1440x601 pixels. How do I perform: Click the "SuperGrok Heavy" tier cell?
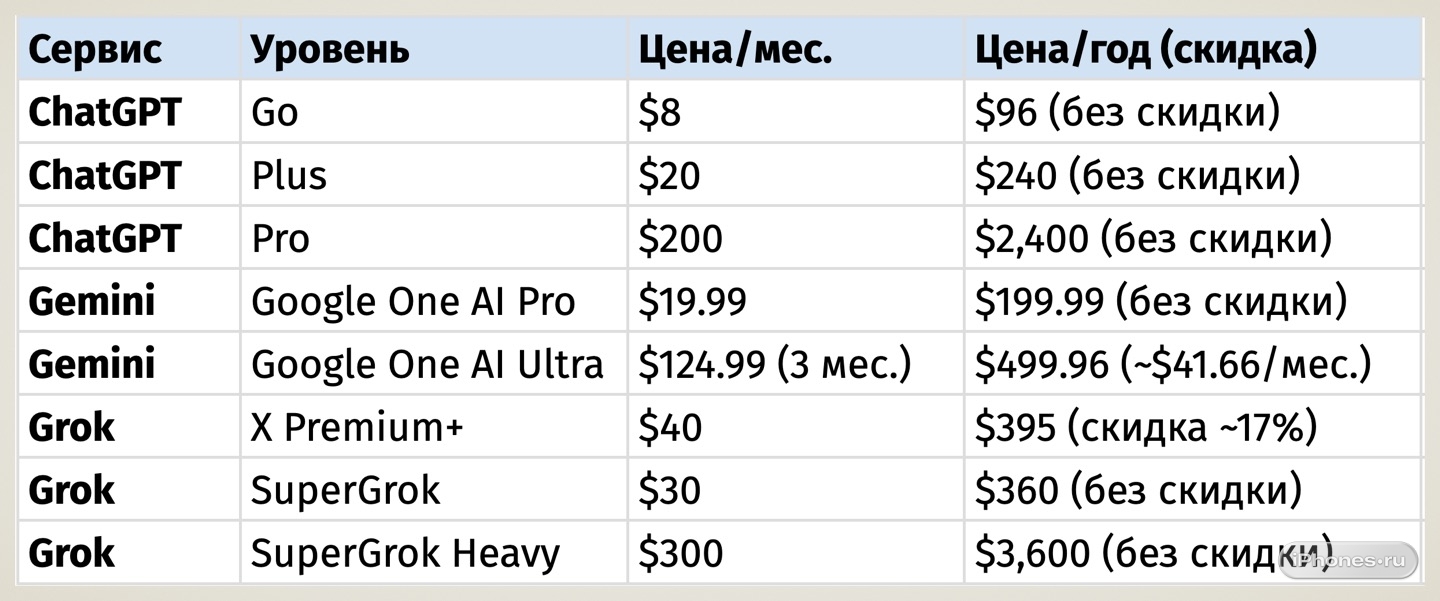[x=405, y=553]
